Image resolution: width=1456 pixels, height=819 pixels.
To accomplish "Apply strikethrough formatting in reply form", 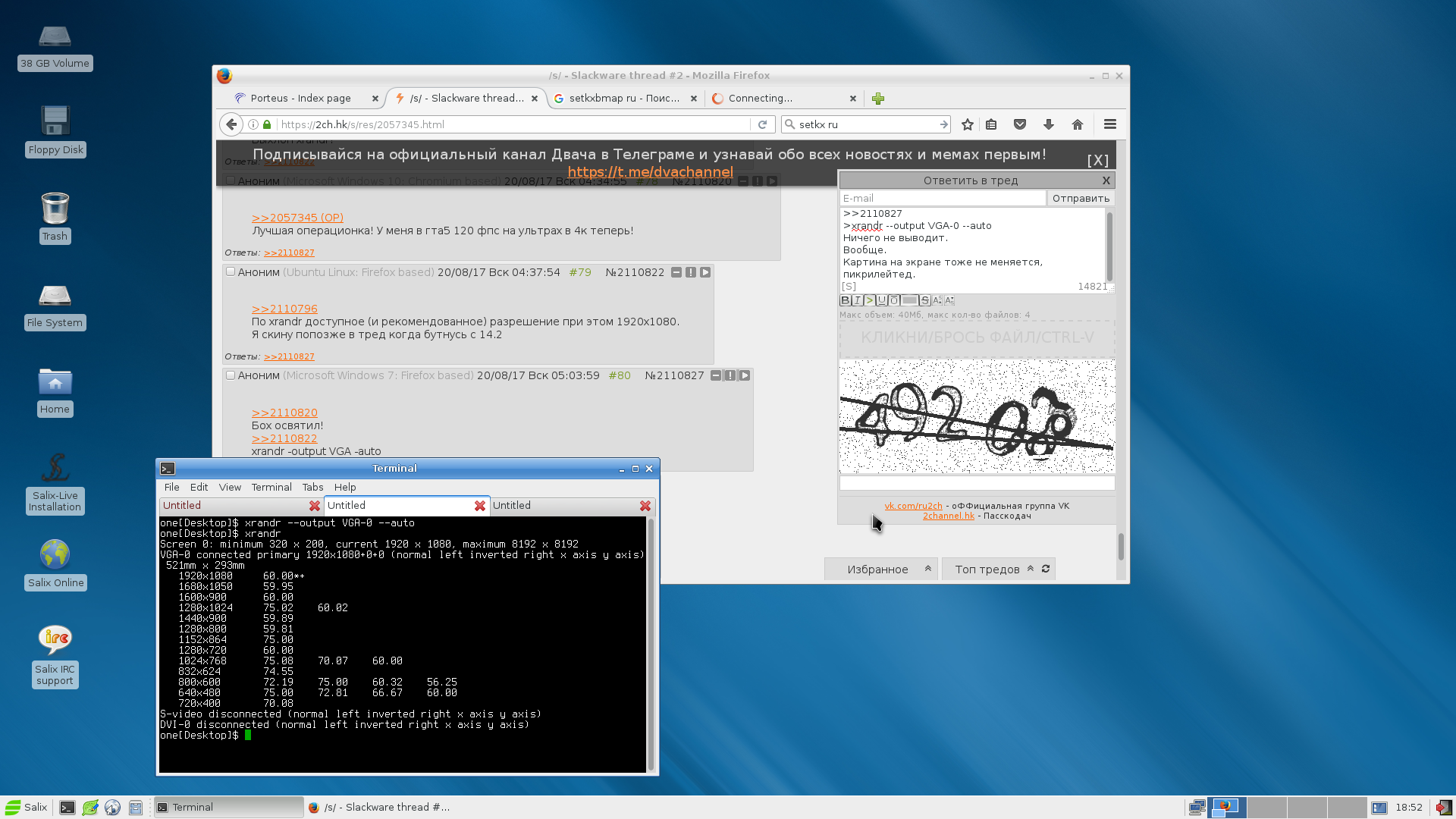I will pyautogui.click(x=924, y=300).
